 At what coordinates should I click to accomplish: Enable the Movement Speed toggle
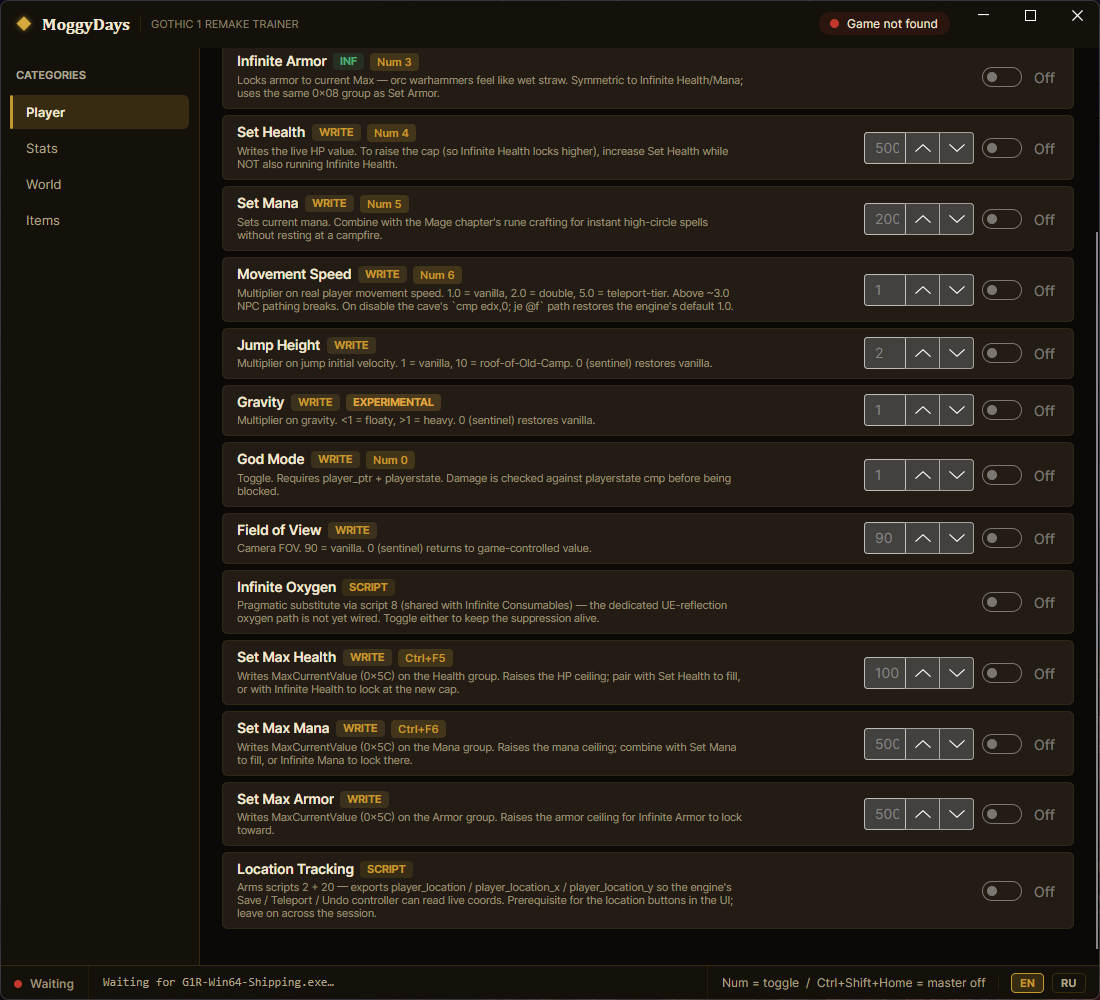(x=1001, y=290)
